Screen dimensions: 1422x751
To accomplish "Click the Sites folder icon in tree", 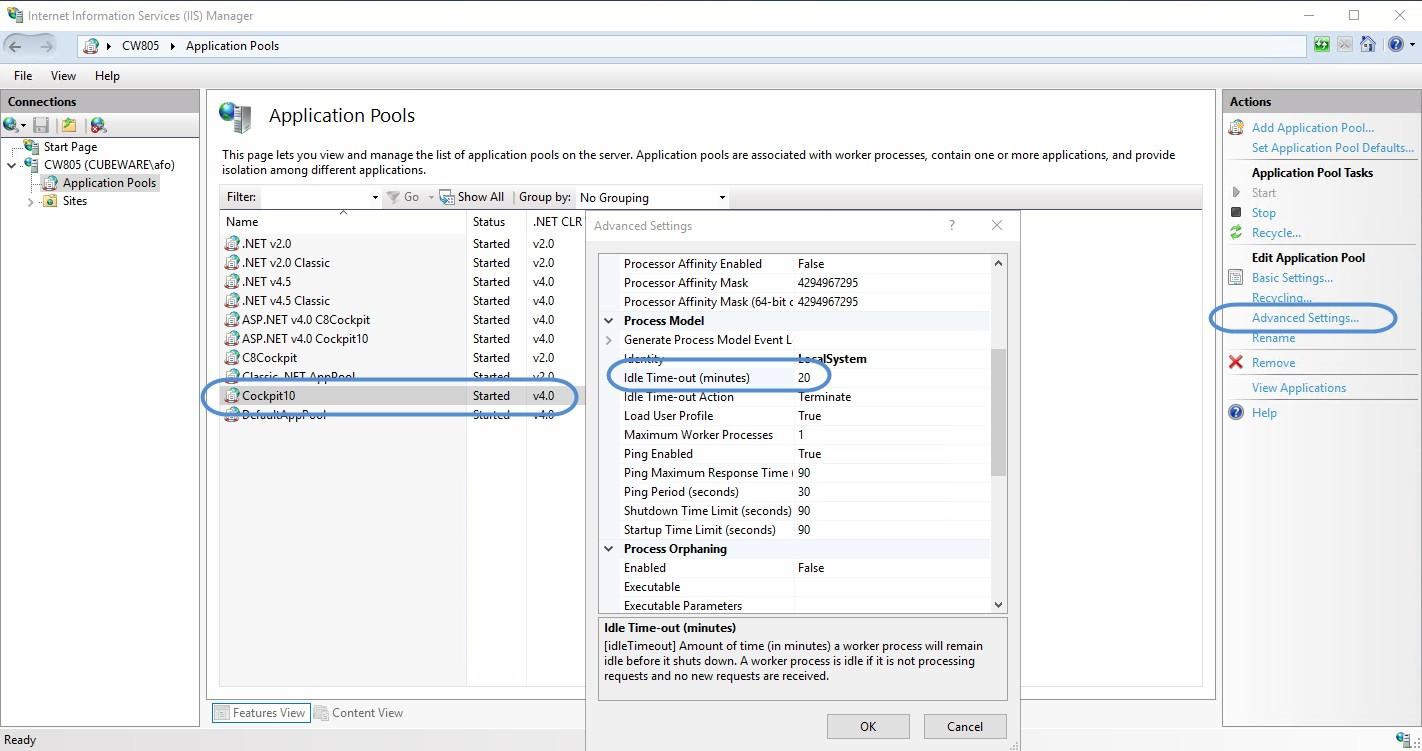I will [x=50, y=201].
